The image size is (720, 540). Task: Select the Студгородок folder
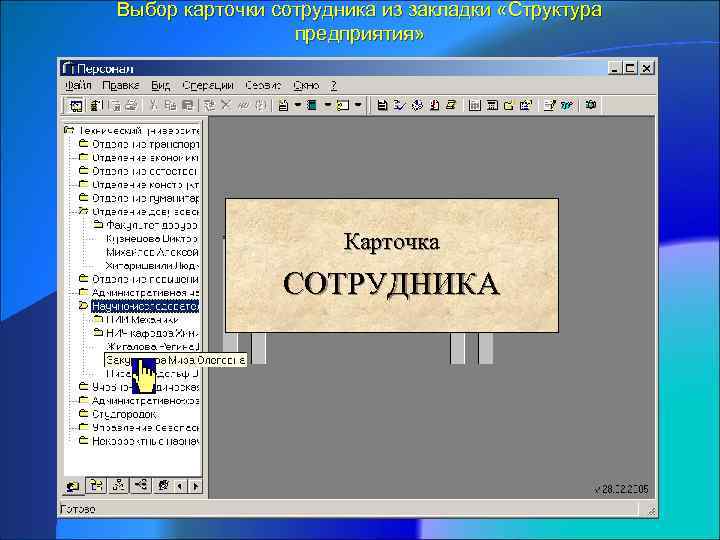[x=124, y=414]
